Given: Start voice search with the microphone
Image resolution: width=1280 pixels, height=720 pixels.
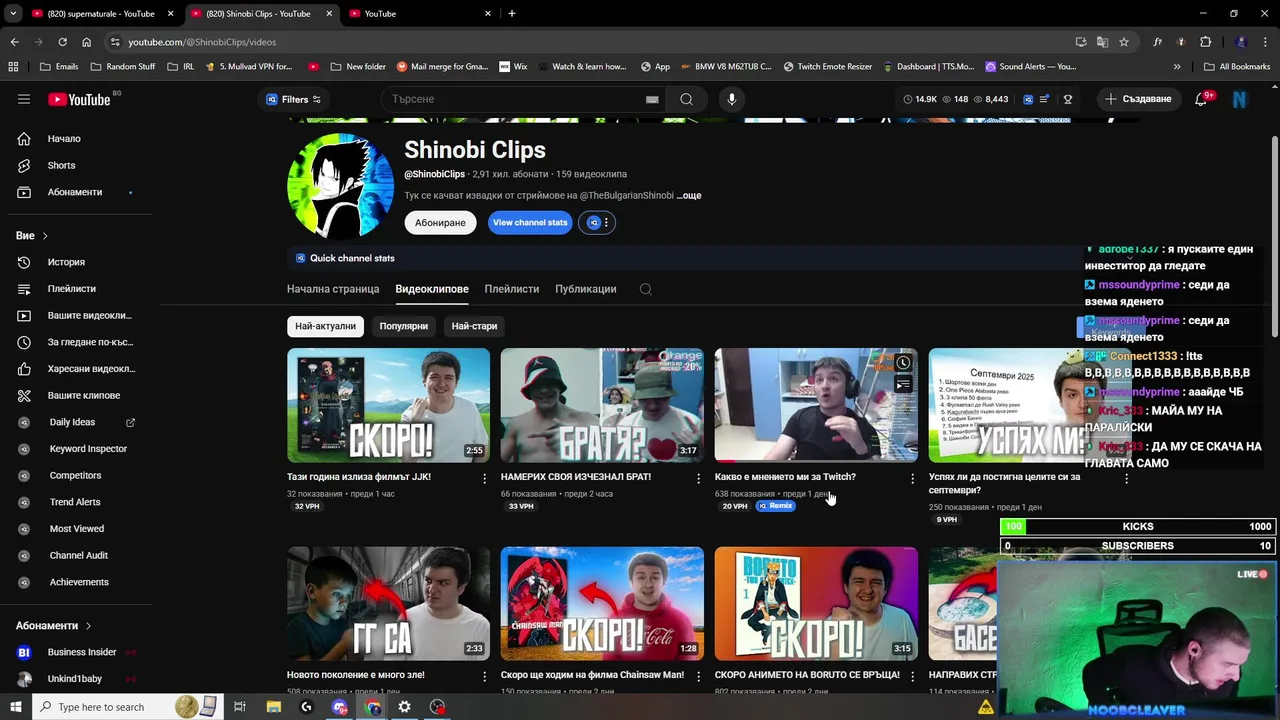Looking at the screenshot, I should coord(732,99).
